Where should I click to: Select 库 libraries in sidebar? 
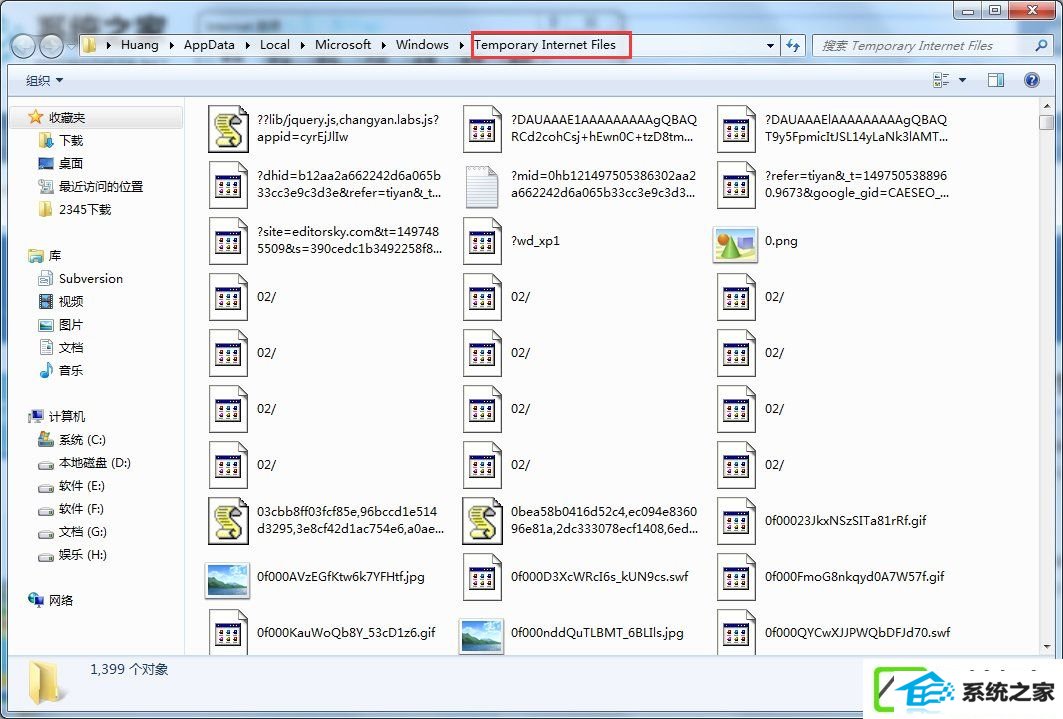tap(54, 255)
